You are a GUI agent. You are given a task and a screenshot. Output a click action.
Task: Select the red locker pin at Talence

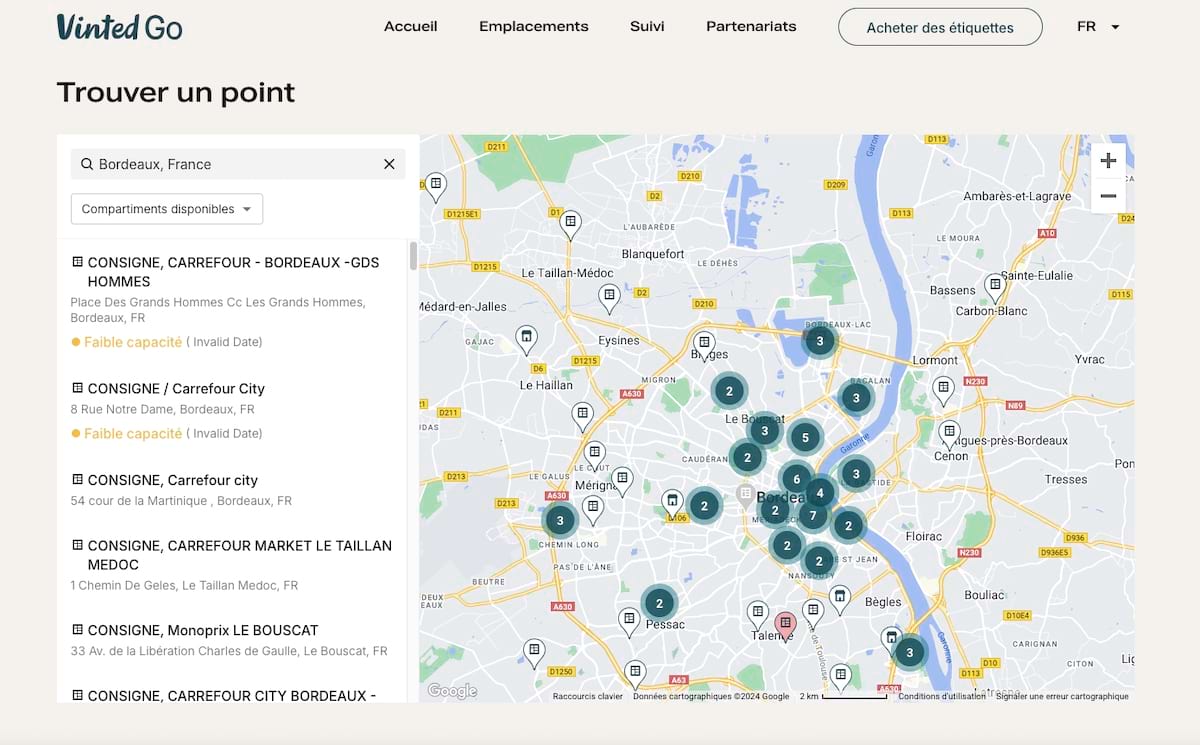[786, 625]
